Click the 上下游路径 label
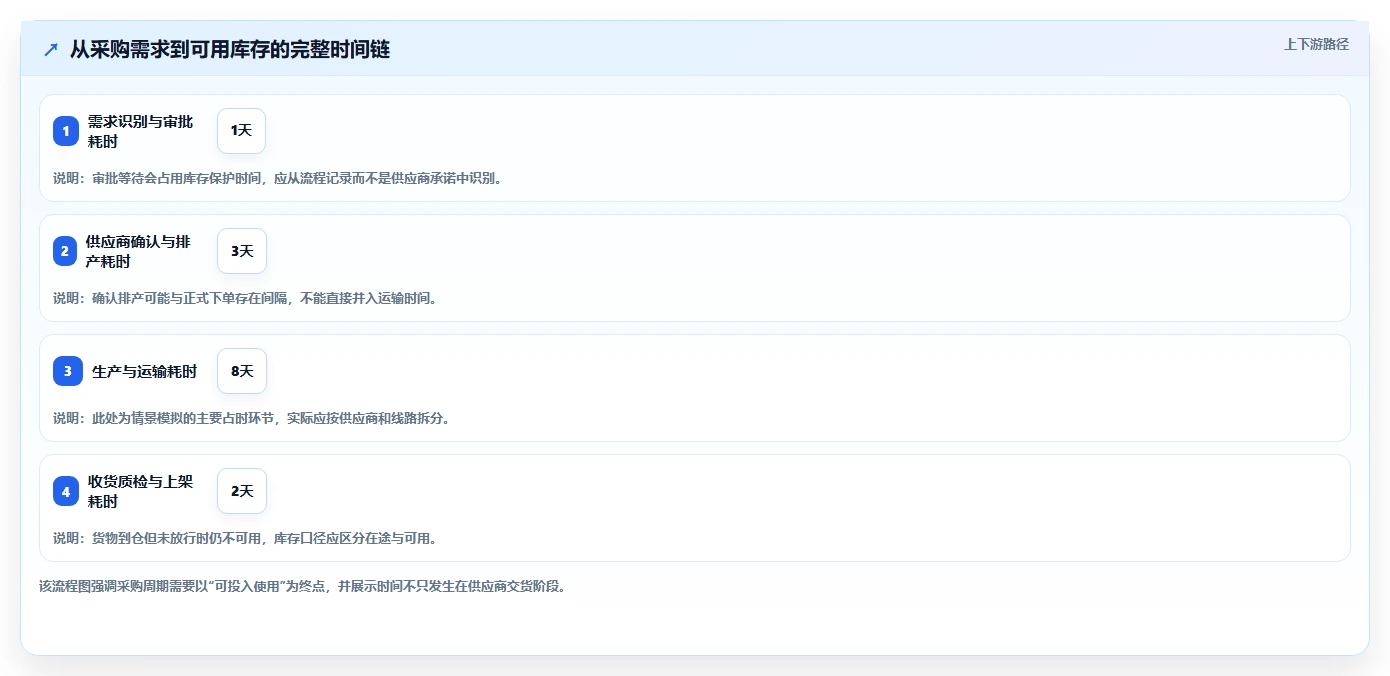 point(1316,44)
